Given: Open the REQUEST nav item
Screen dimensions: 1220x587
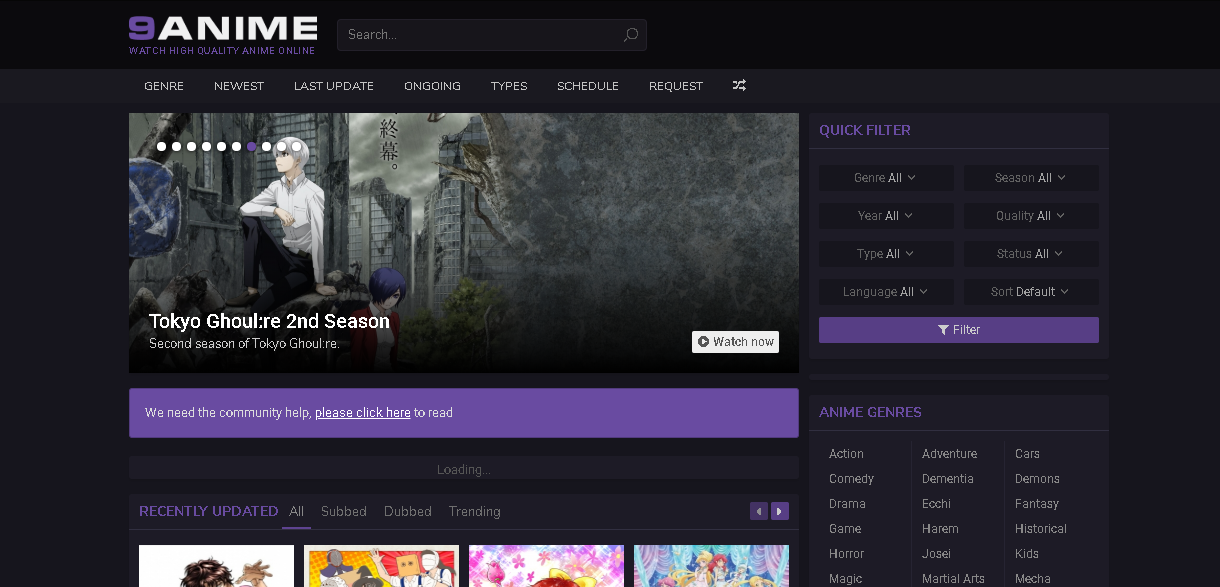Looking at the screenshot, I should 676,86.
